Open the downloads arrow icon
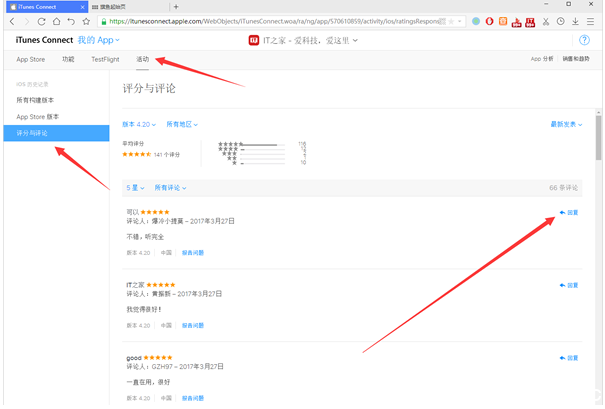The width and height of the screenshot is (605, 409). click(575, 22)
